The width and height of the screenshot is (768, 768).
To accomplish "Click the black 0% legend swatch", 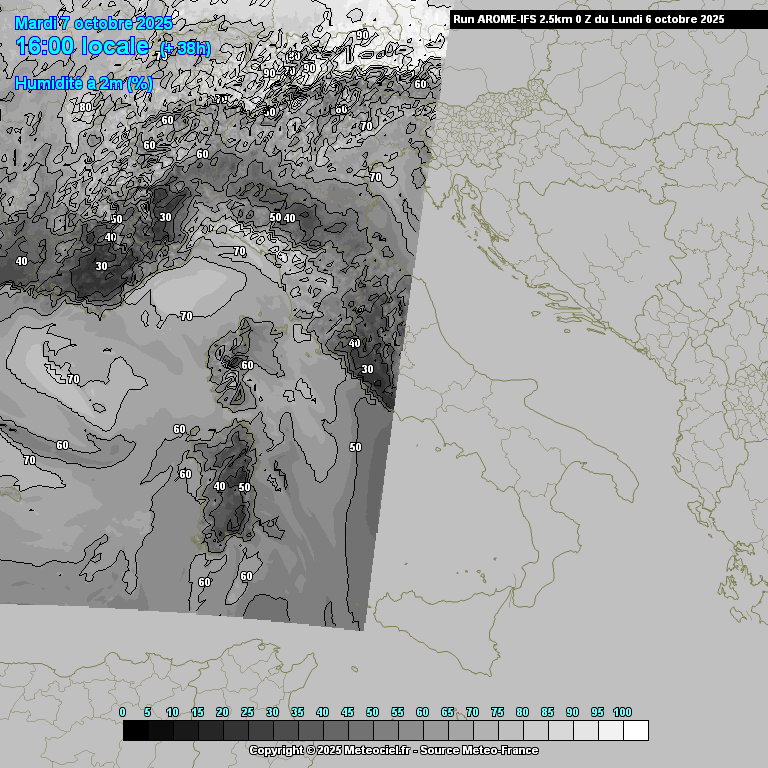I will coord(135,731).
